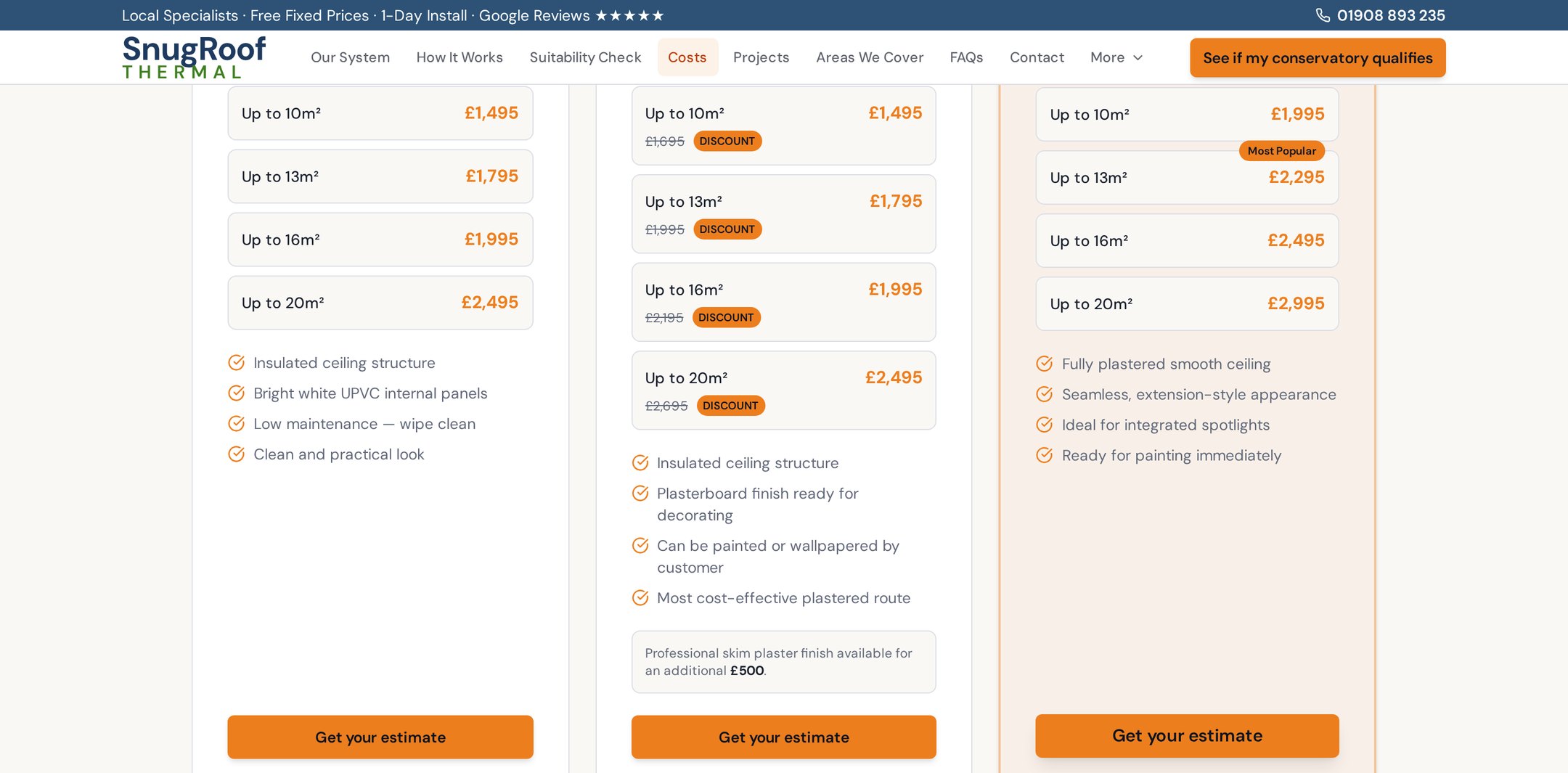Expand the More menu chevron
1568x773 pixels.
[1138, 58]
